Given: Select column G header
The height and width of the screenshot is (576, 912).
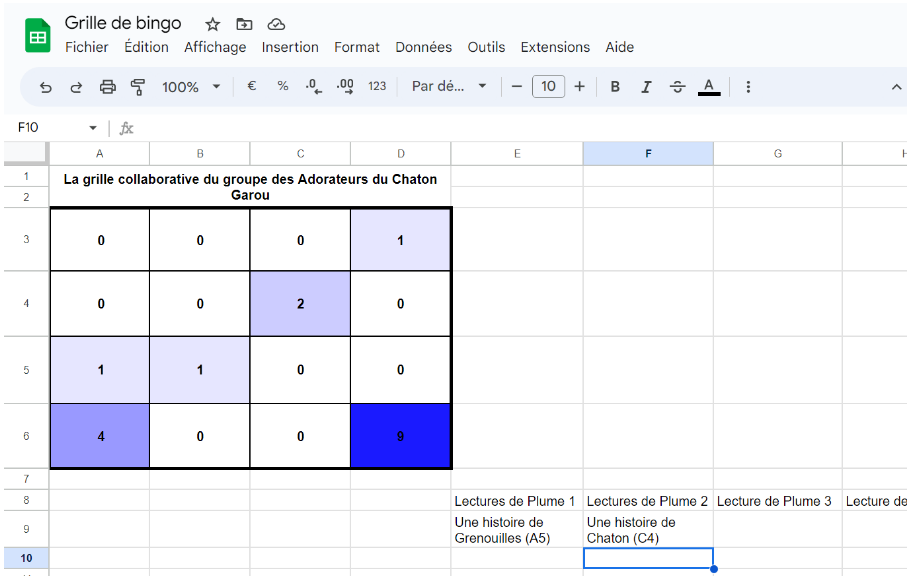Looking at the screenshot, I should (778, 154).
